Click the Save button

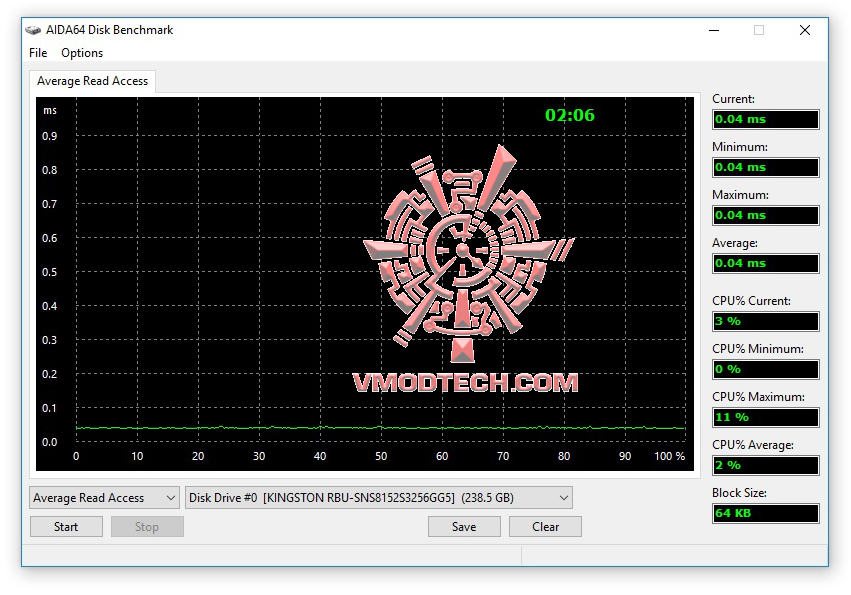click(464, 527)
